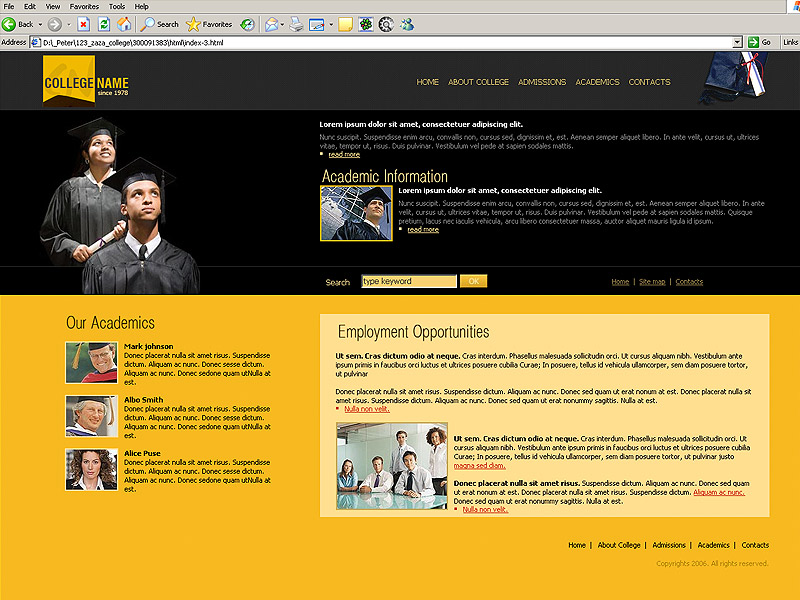Click the History toolbar icon
The image size is (800, 600).
246,23
